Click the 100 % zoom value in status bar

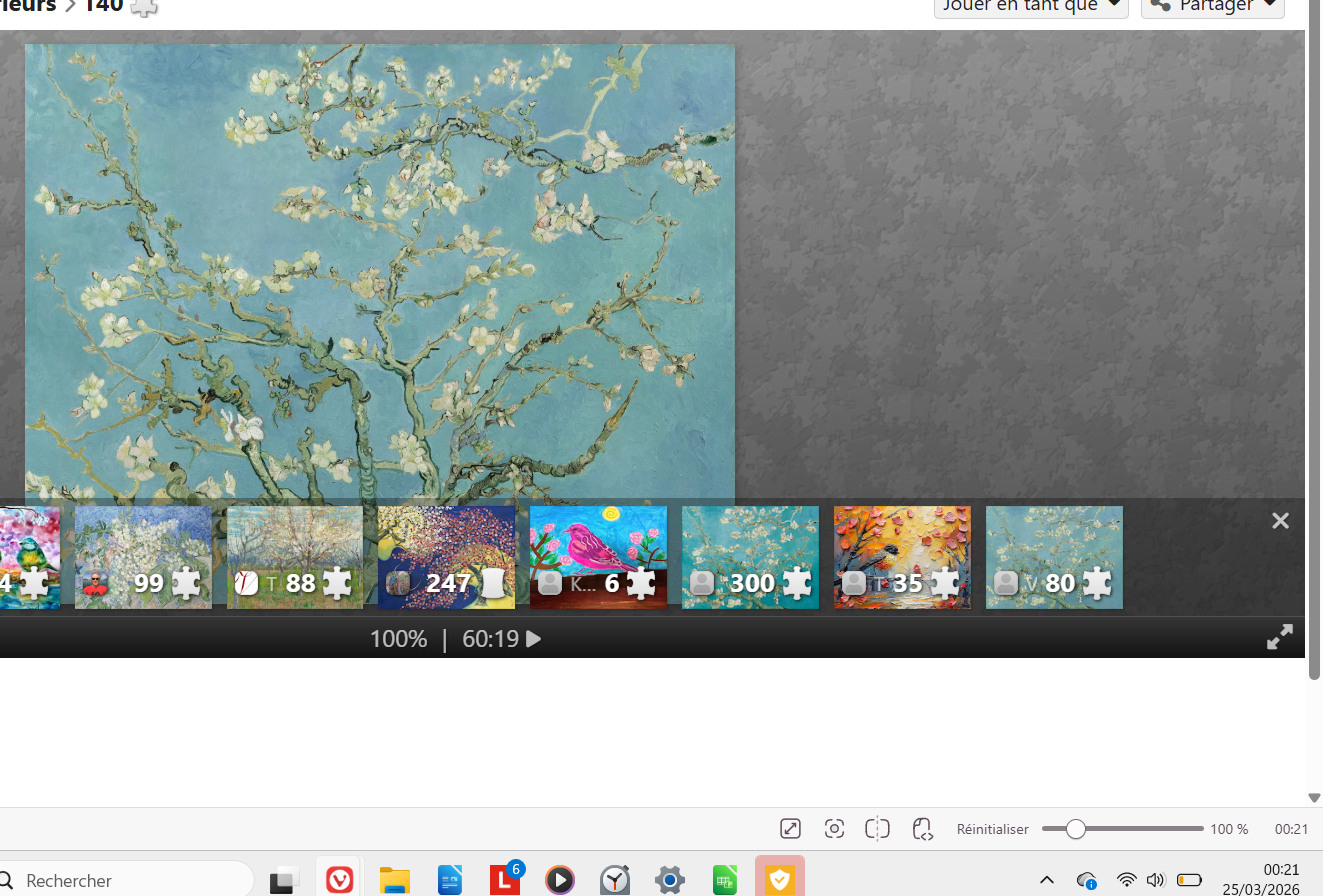pos(1229,829)
